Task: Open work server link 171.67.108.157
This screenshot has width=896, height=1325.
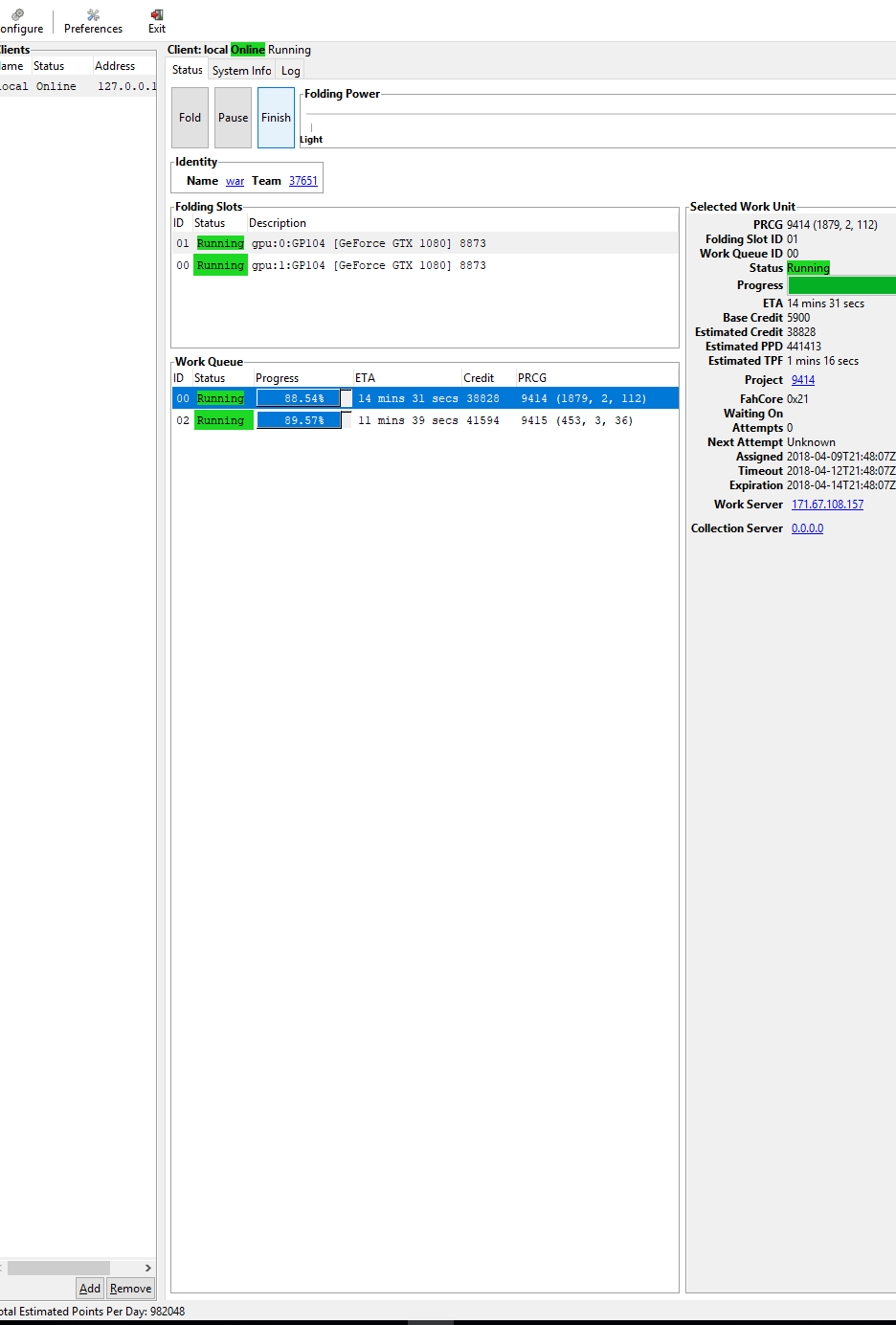Action: point(827,505)
